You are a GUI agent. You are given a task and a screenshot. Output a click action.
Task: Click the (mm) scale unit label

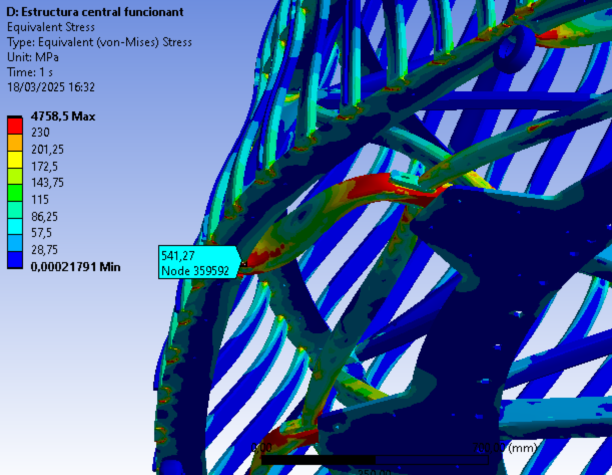[523, 448]
